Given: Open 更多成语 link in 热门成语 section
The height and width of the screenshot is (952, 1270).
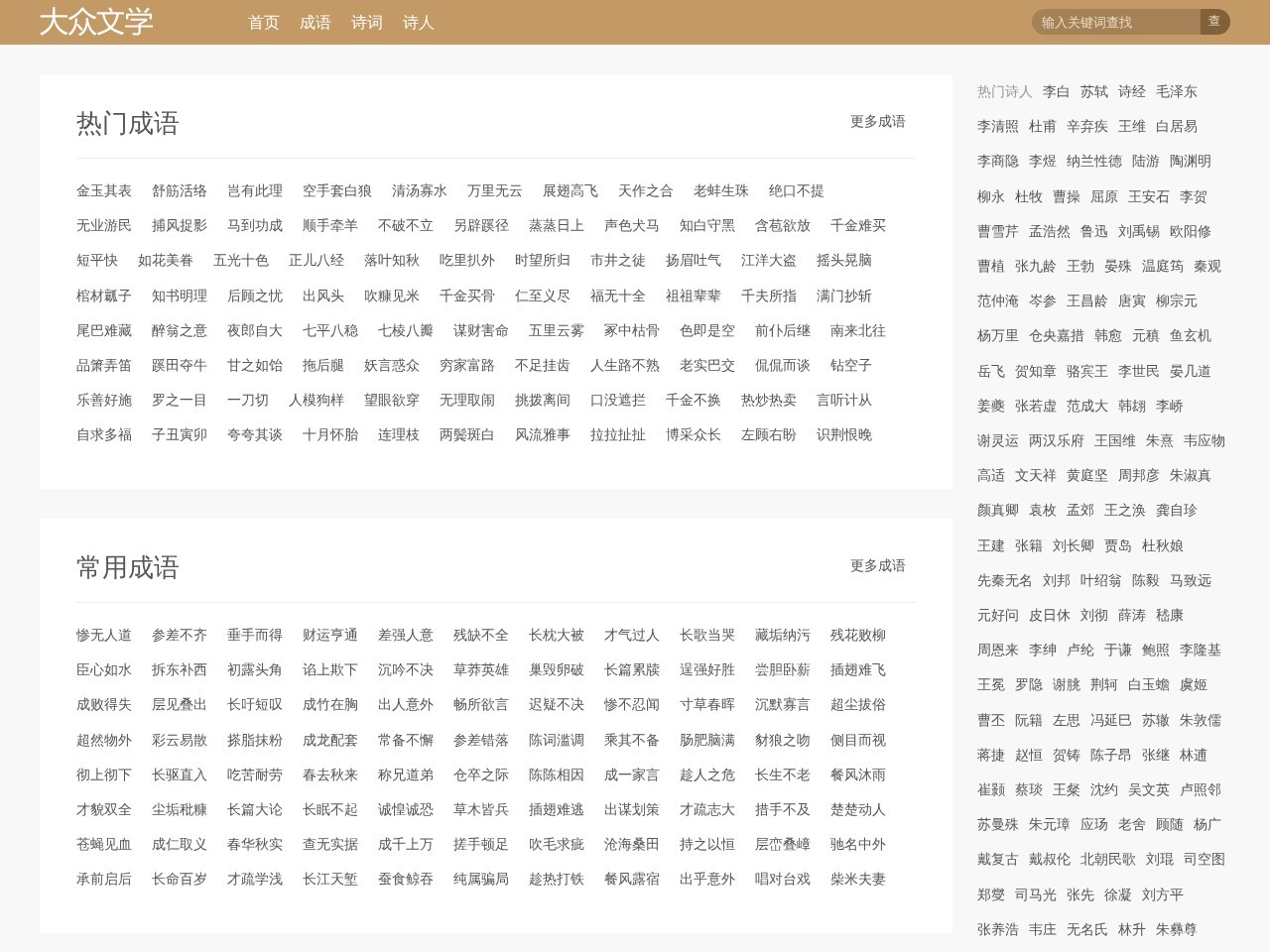Looking at the screenshot, I should click(878, 121).
